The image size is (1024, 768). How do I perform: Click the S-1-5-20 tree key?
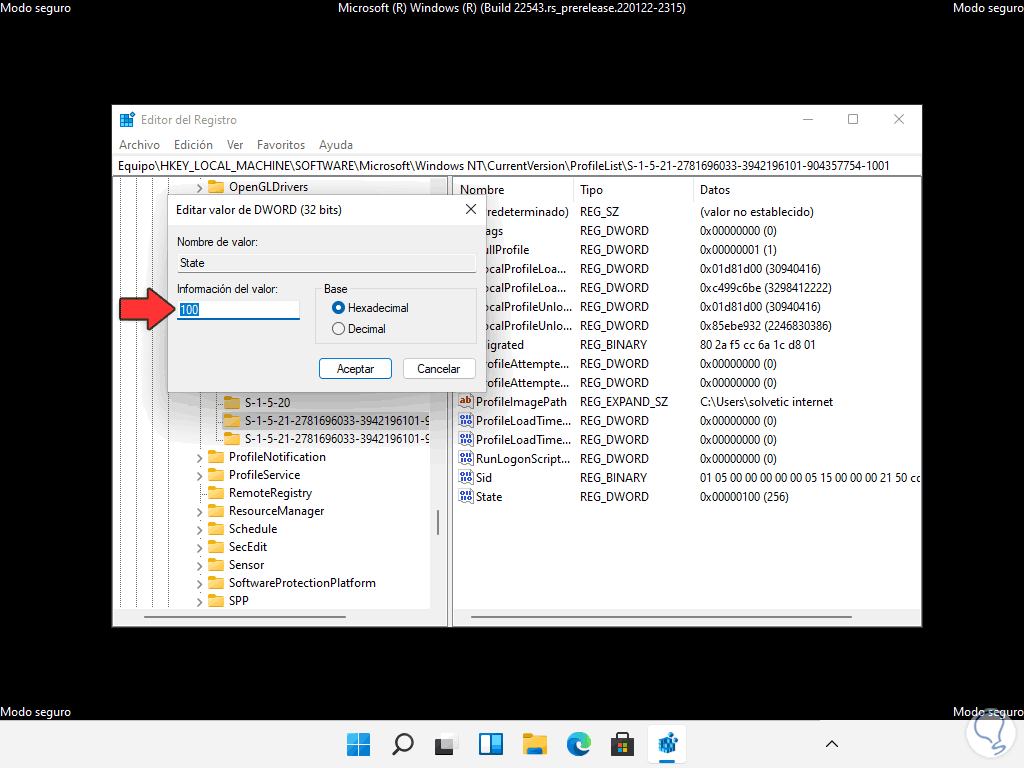[267, 402]
